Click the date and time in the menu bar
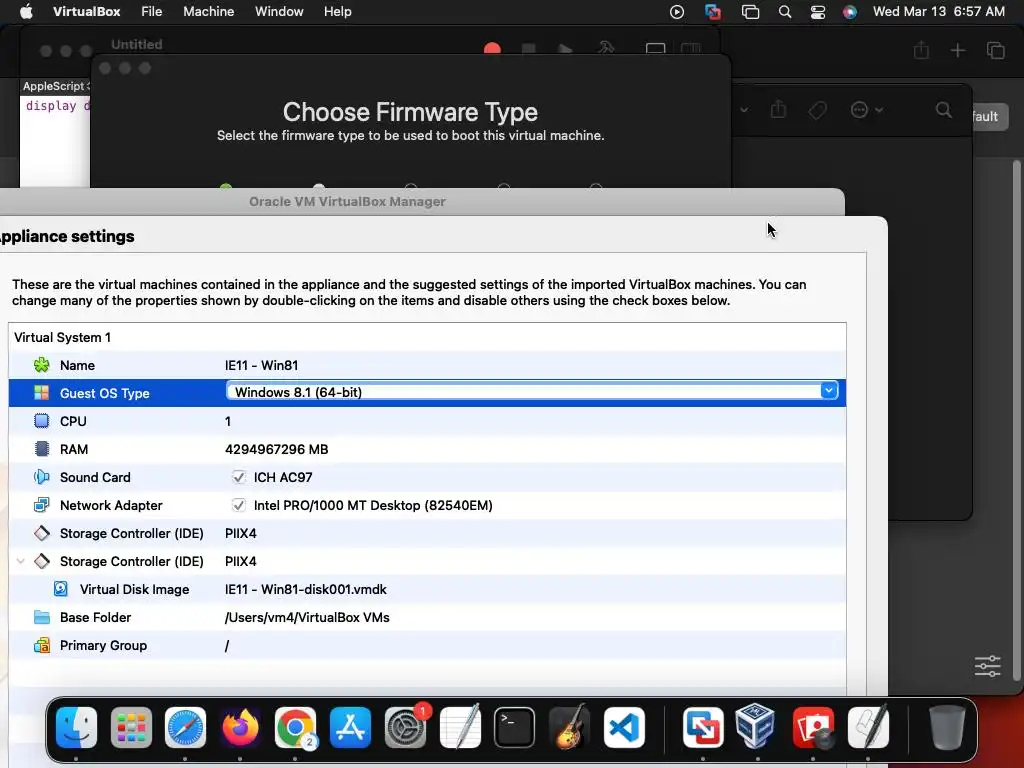1024x768 pixels. pyautogui.click(x=938, y=12)
